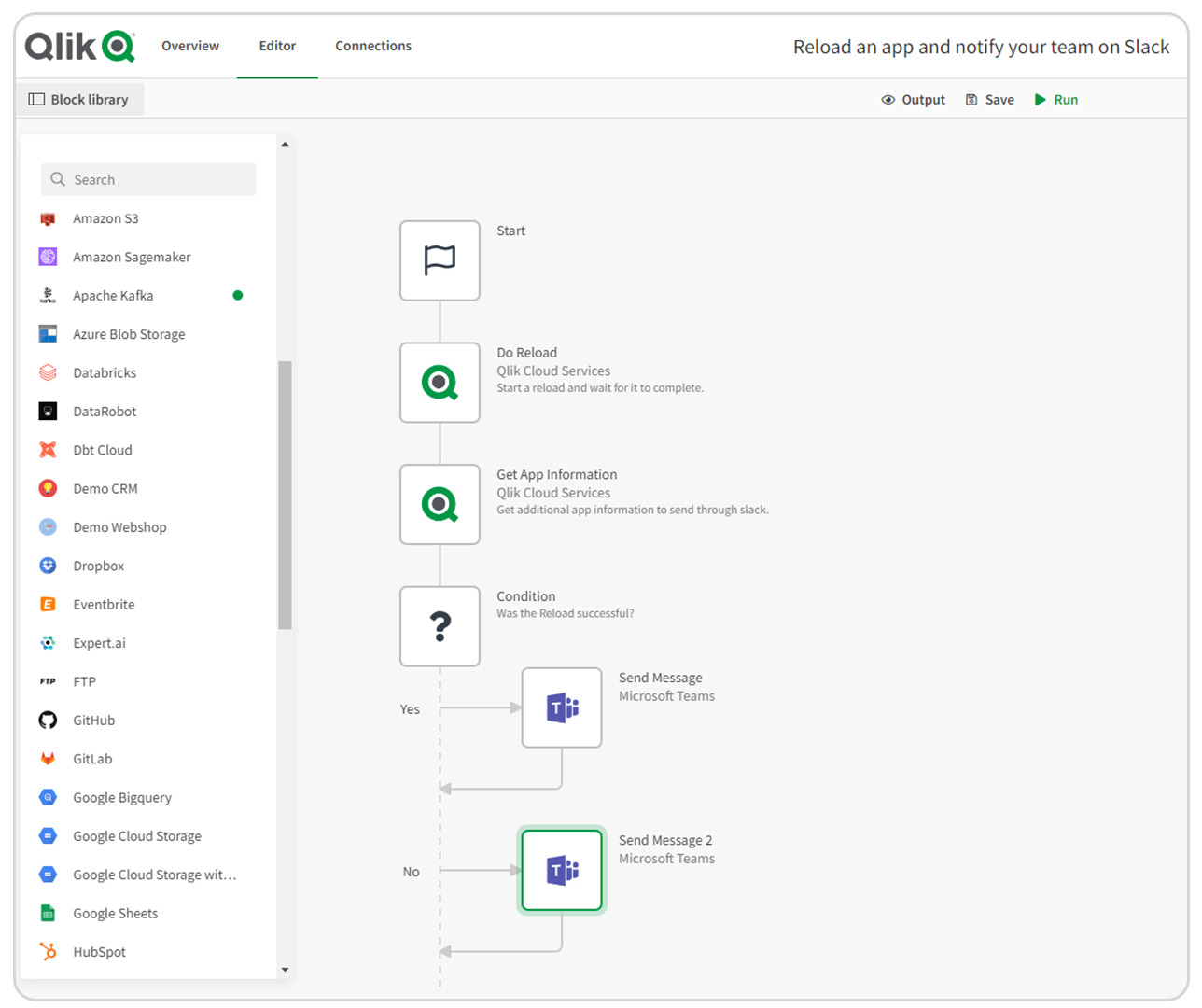Click the block library scroll down arrow
Viewport: 1202px width, 1008px height.
(285, 970)
